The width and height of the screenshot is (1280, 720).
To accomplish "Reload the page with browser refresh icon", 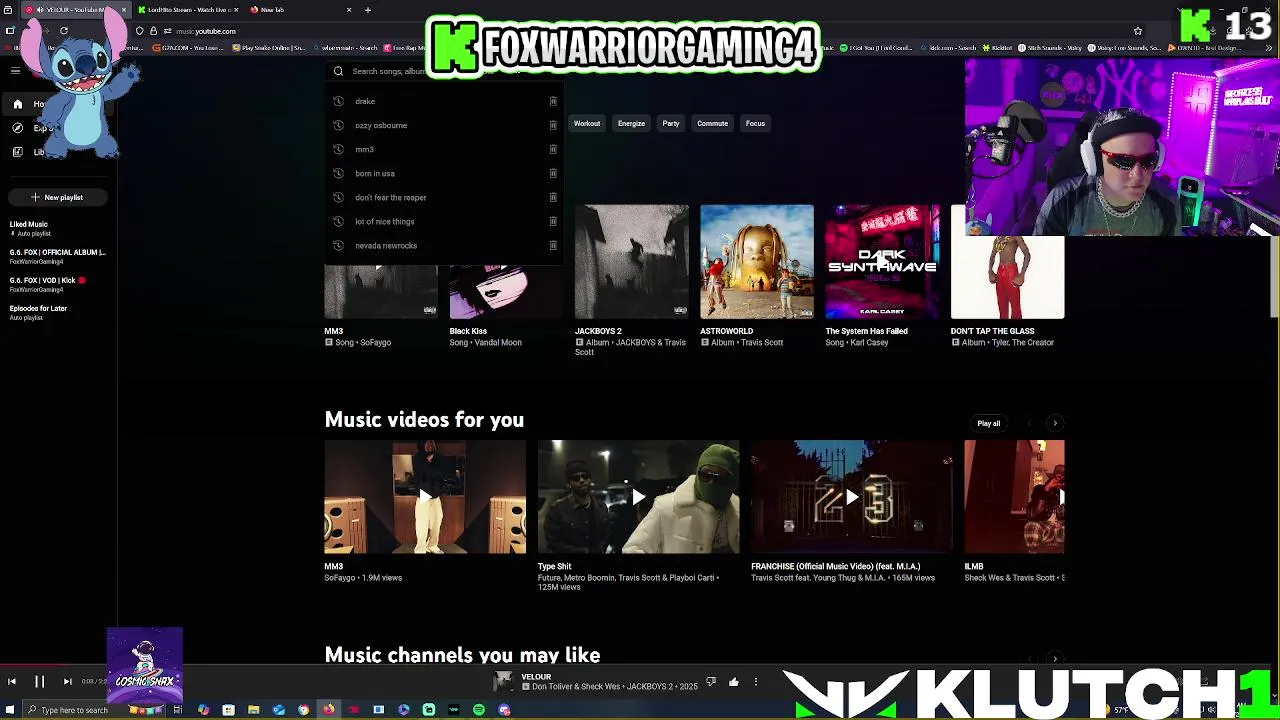I will [64, 31].
